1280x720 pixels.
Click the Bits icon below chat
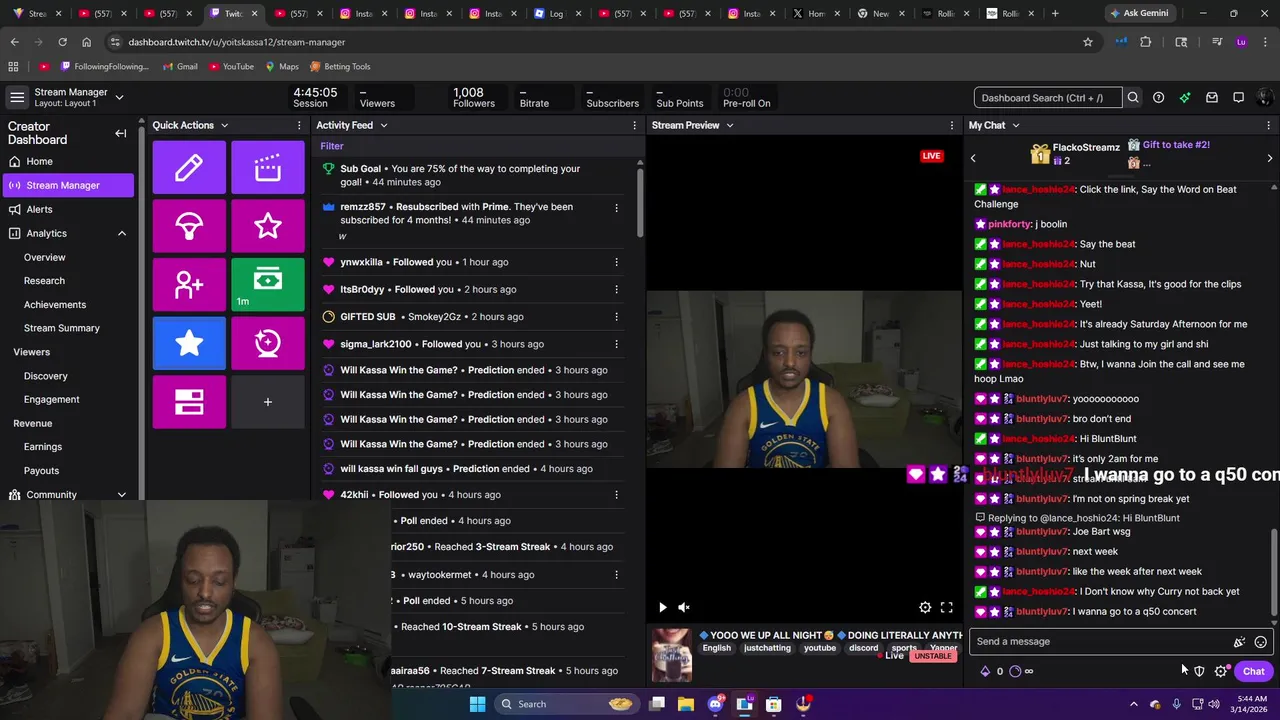(x=985, y=671)
